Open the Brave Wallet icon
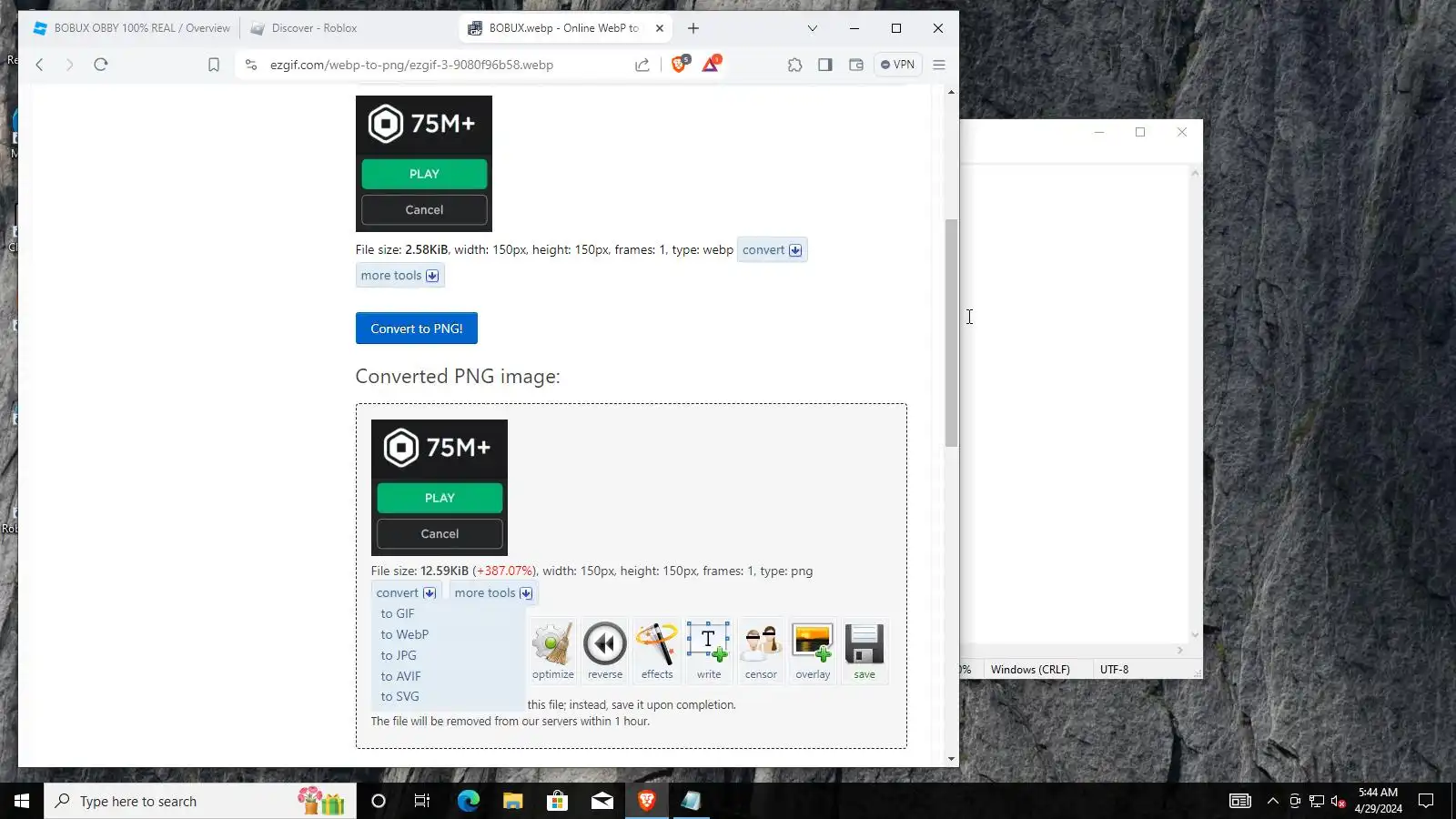This screenshot has width=1456, height=819. coord(856,65)
